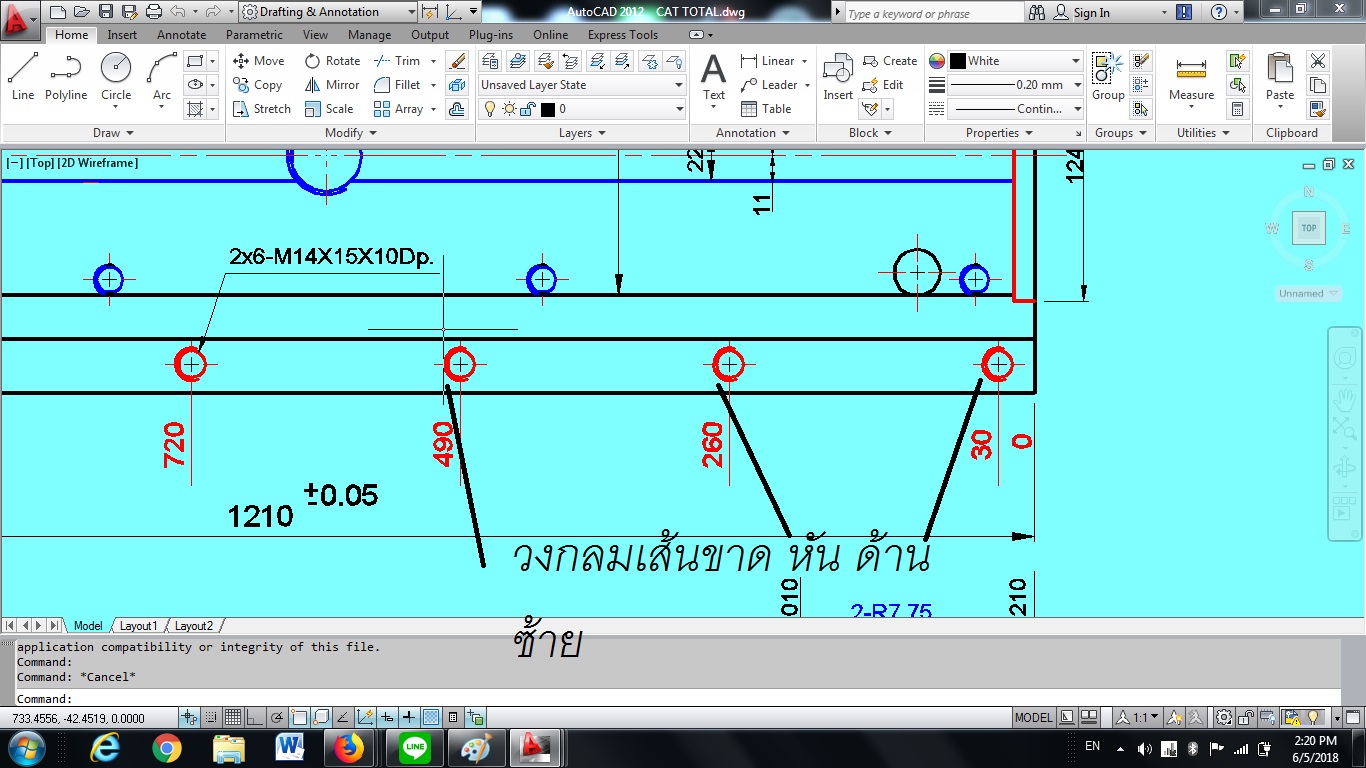The image size is (1366, 768).
Task: Toggle 3D Object Snap in status bar
Action: pos(321,717)
